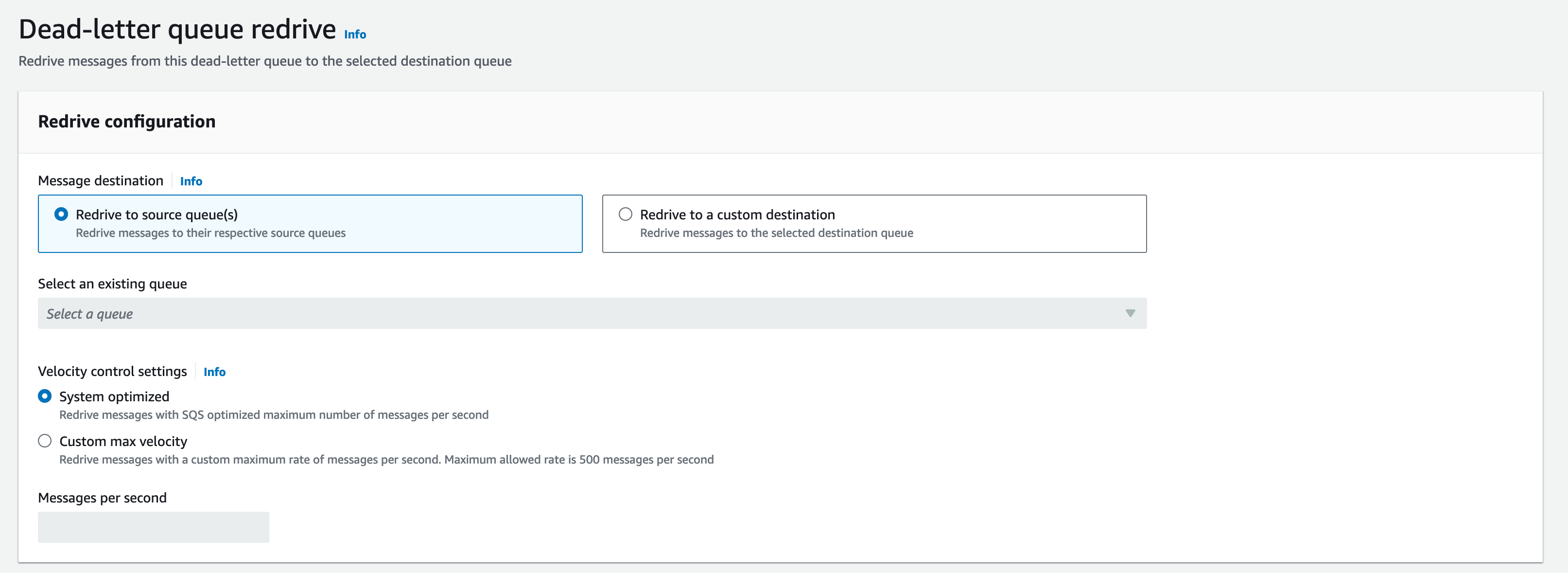Screen dimensions: 1568x573
Task: Open Info link next to page title
Action: [x=355, y=35]
